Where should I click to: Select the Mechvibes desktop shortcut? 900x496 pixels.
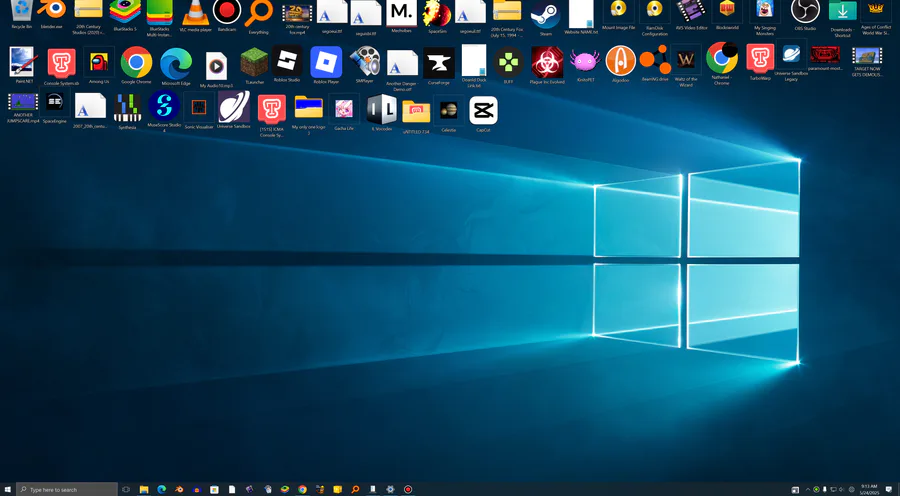click(x=401, y=14)
